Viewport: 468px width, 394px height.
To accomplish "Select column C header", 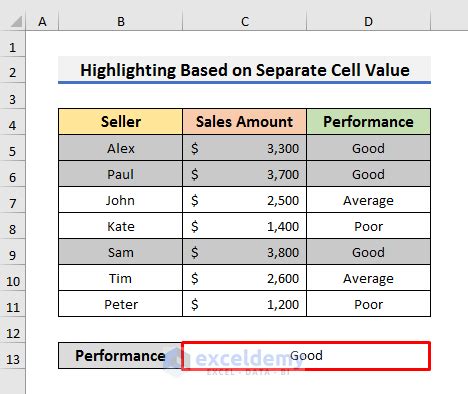I will (245, 22).
